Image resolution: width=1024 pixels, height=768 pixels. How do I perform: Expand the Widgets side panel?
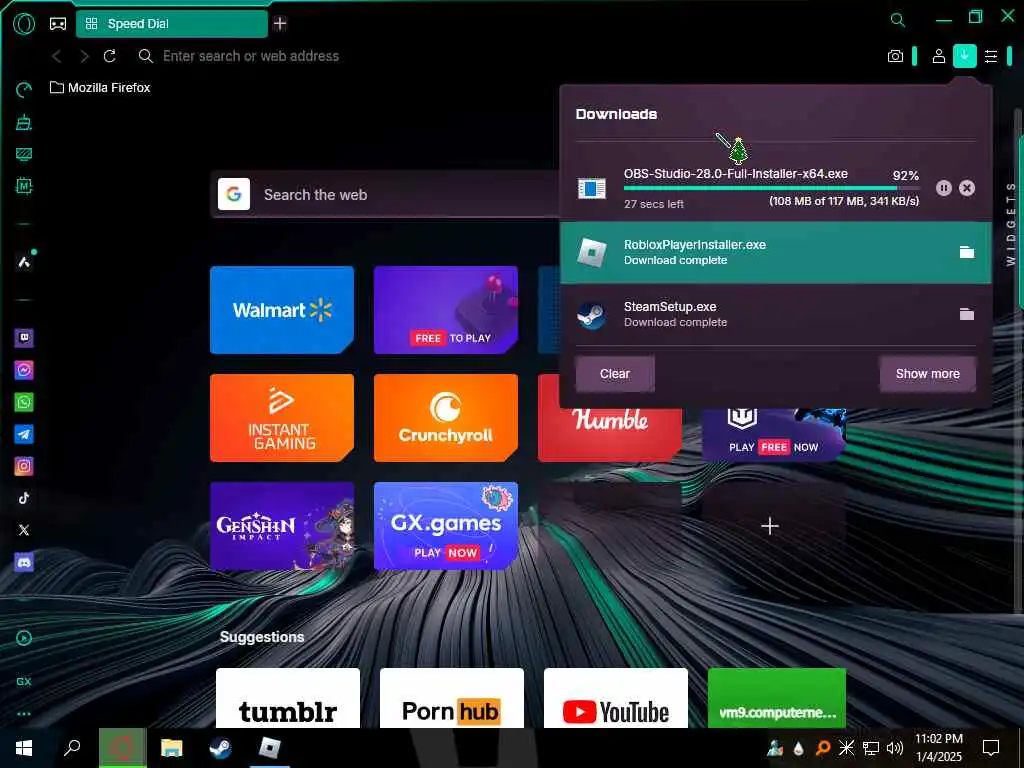click(1010, 224)
